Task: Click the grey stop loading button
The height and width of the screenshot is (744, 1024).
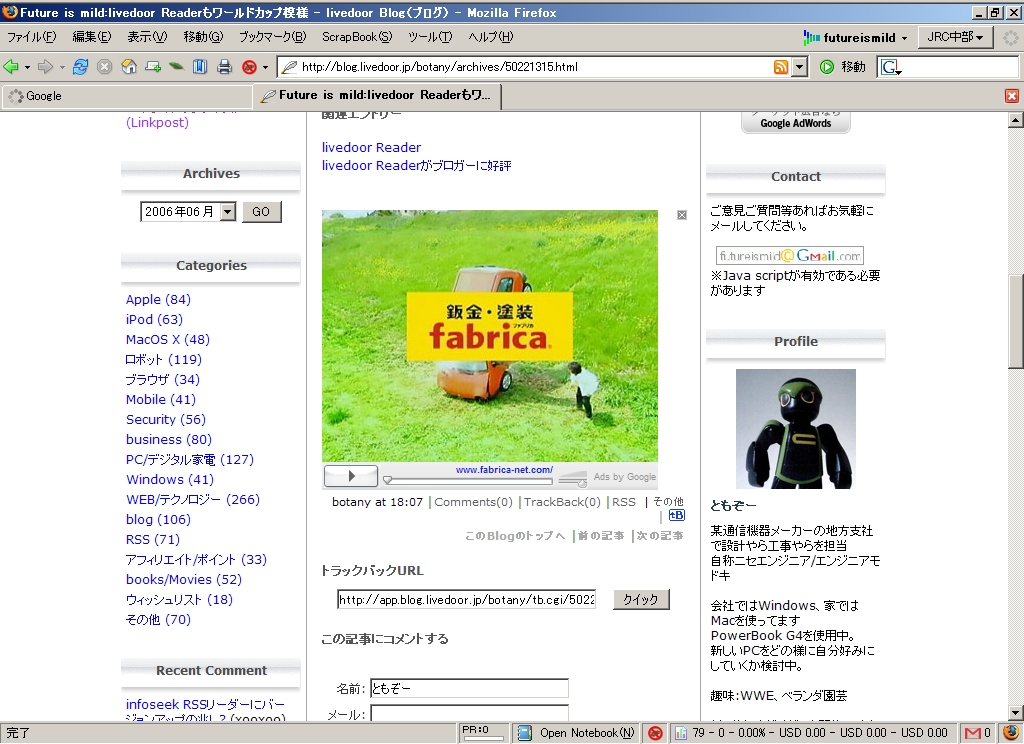Action: tap(104, 67)
